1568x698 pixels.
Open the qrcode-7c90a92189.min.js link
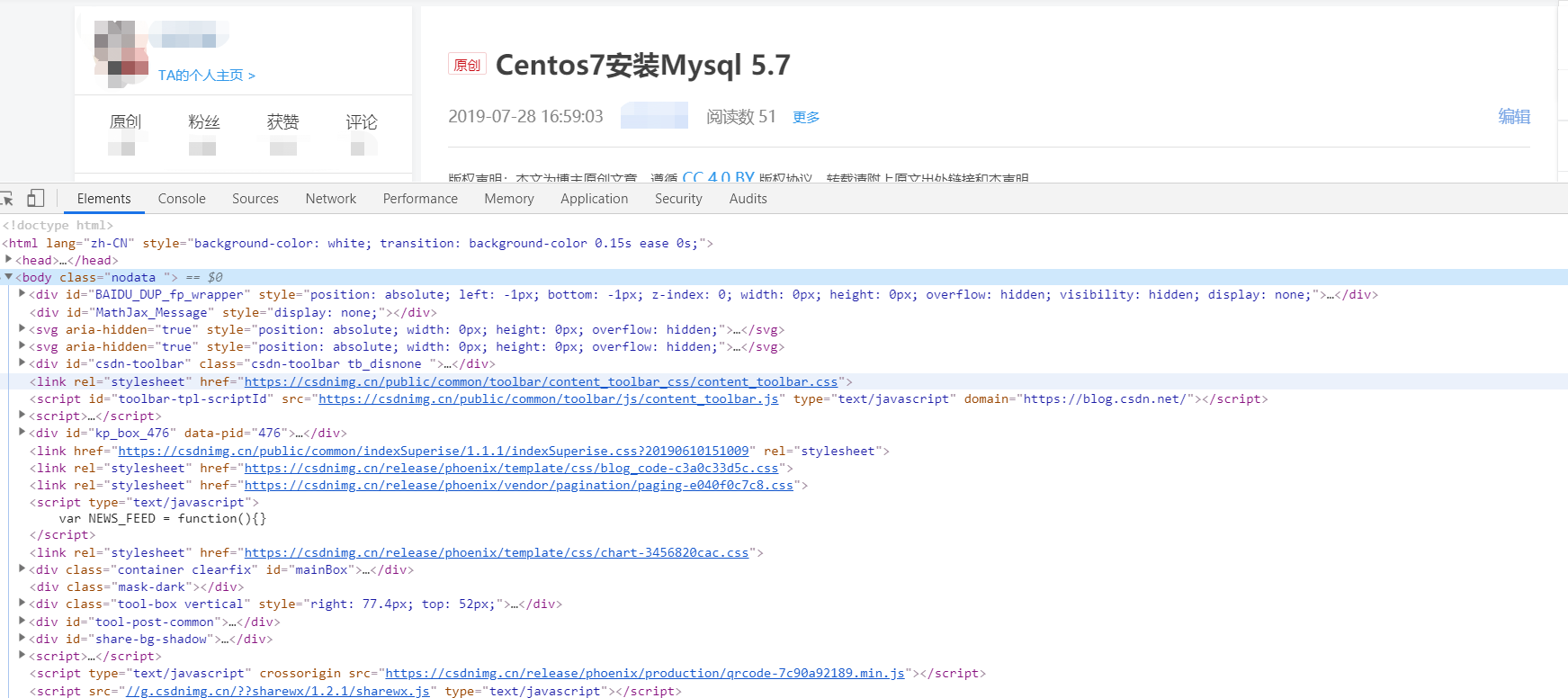645,673
